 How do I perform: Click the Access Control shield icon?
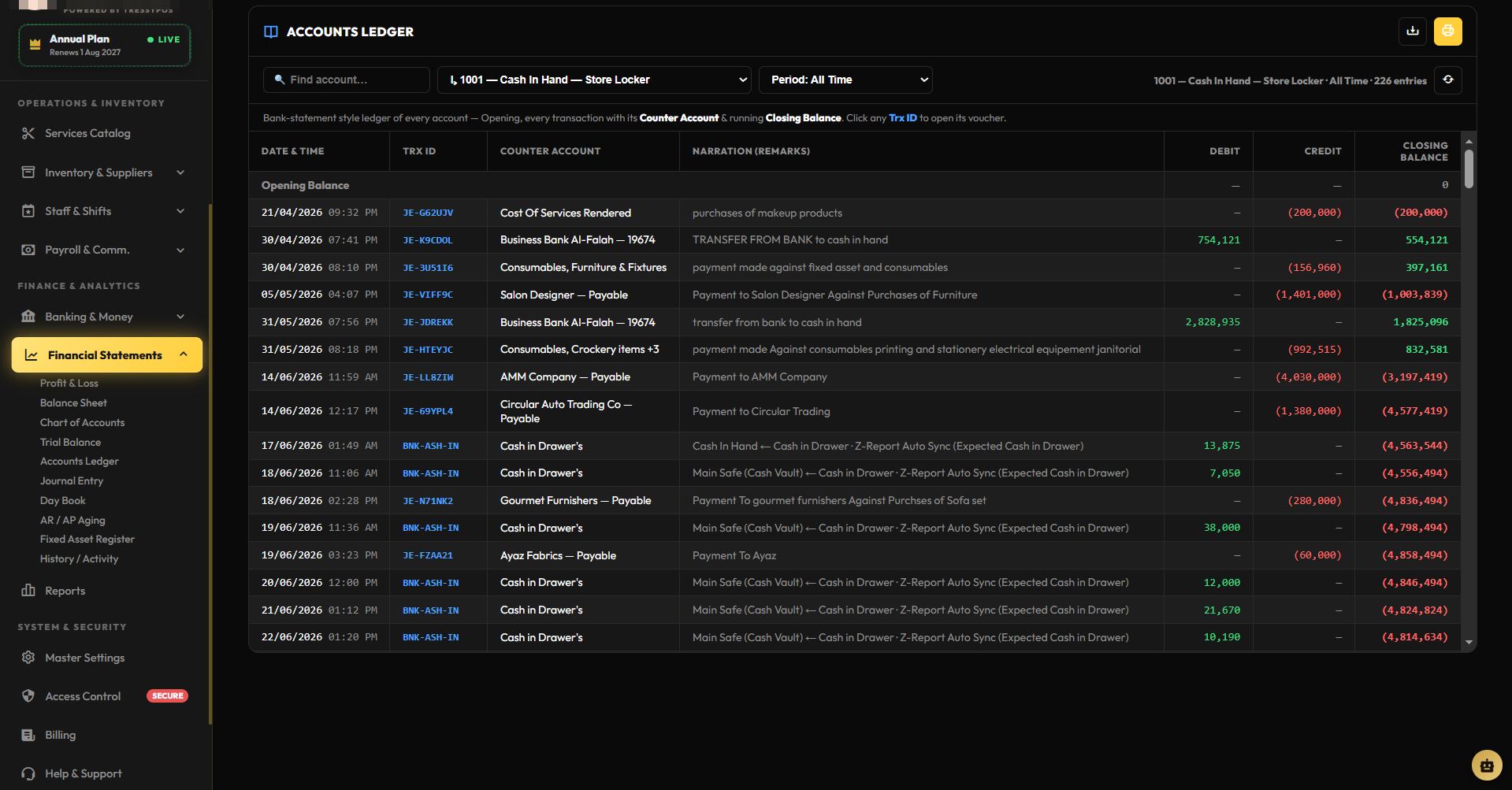click(x=28, y=696)
